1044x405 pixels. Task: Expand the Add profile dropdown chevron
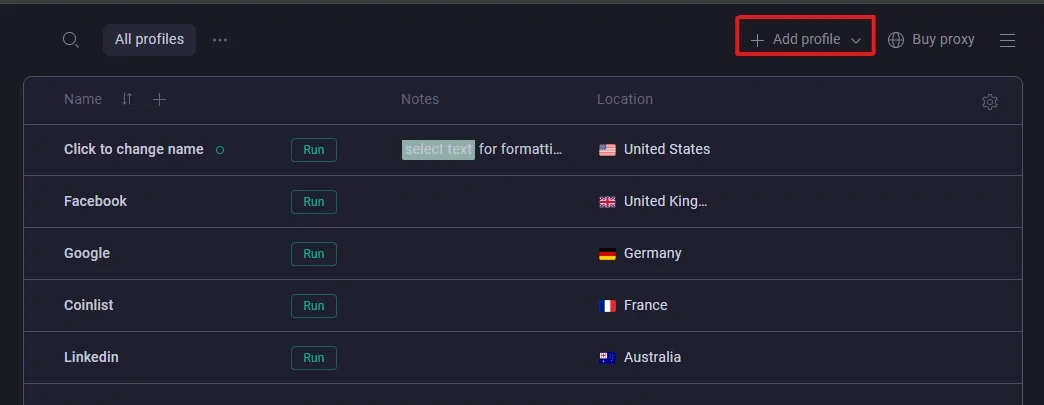pos(856,40)
